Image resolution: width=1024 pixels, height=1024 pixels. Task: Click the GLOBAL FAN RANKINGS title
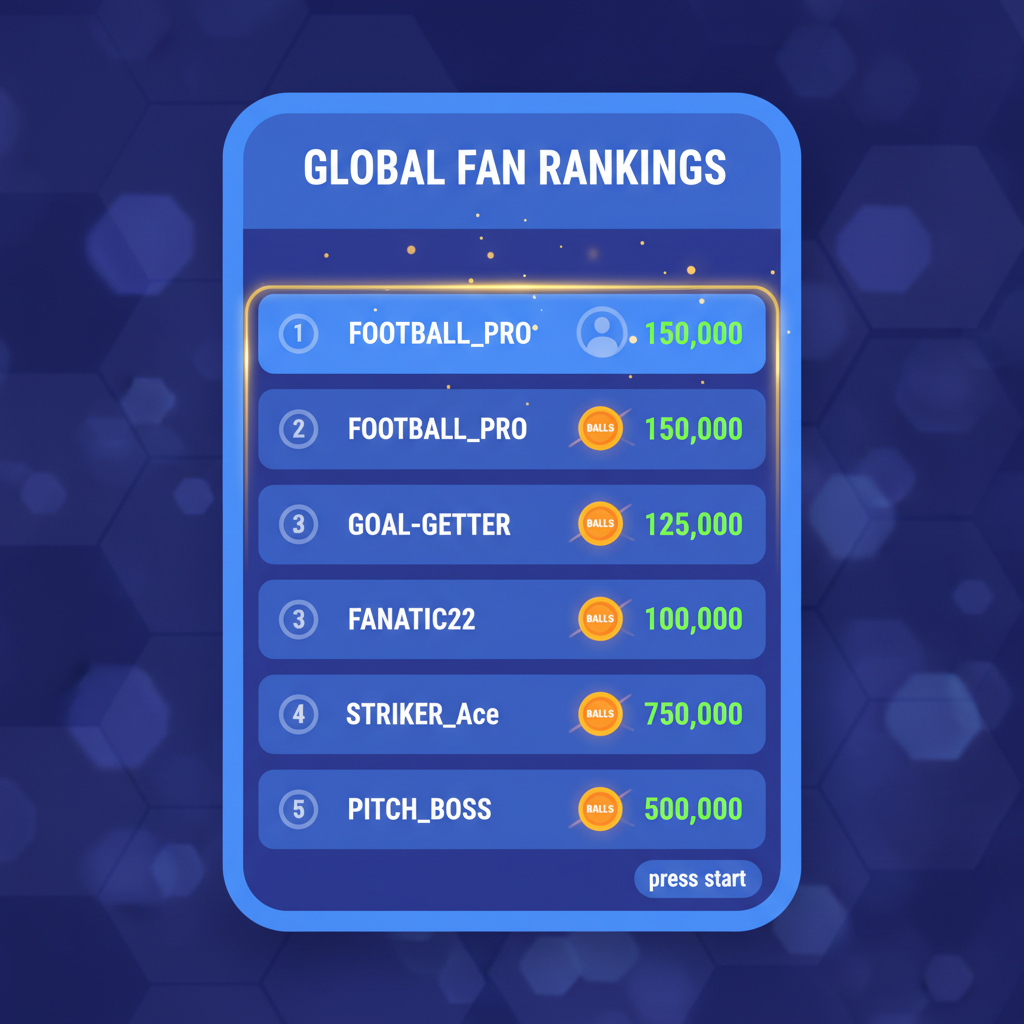(x=512, y=167)
